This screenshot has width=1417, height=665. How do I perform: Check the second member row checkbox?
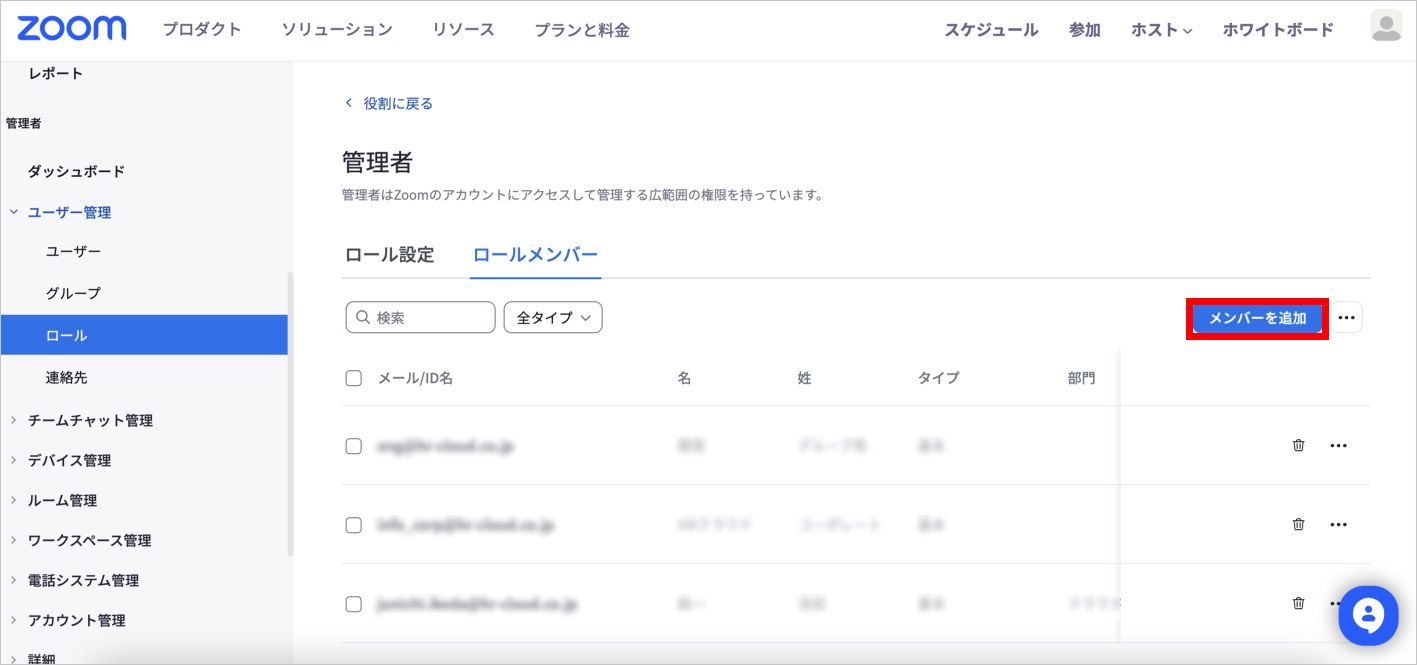point(353,524)
